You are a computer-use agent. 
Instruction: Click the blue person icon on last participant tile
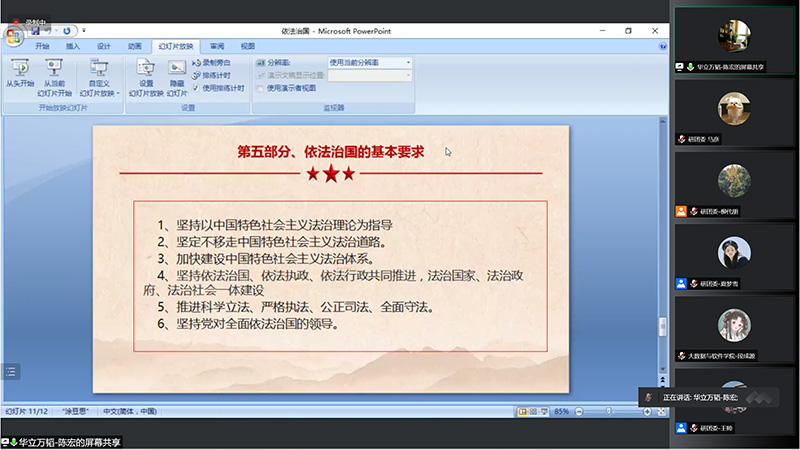point(681,428)
